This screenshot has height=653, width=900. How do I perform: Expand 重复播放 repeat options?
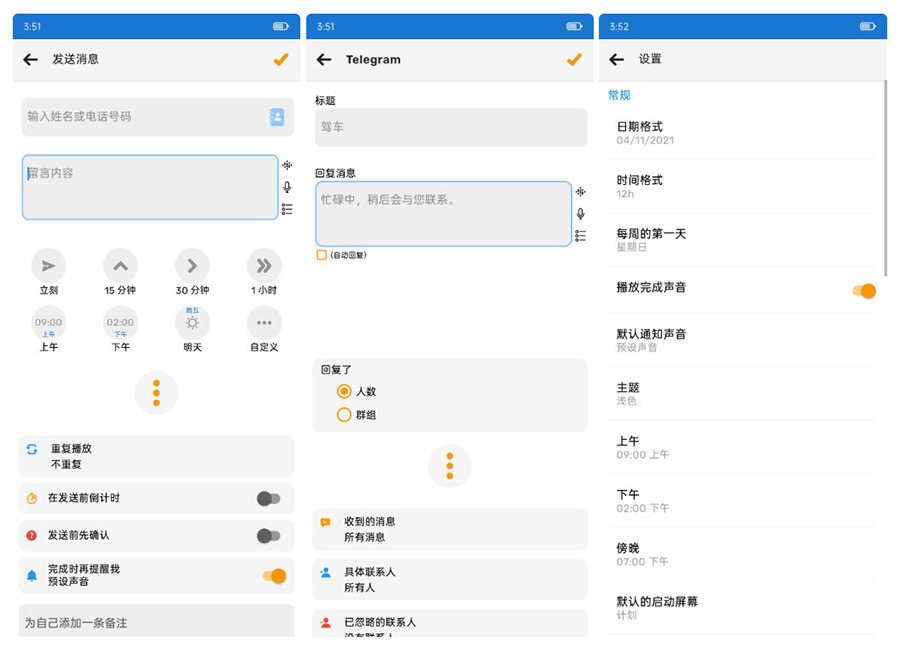coord(156,456)
